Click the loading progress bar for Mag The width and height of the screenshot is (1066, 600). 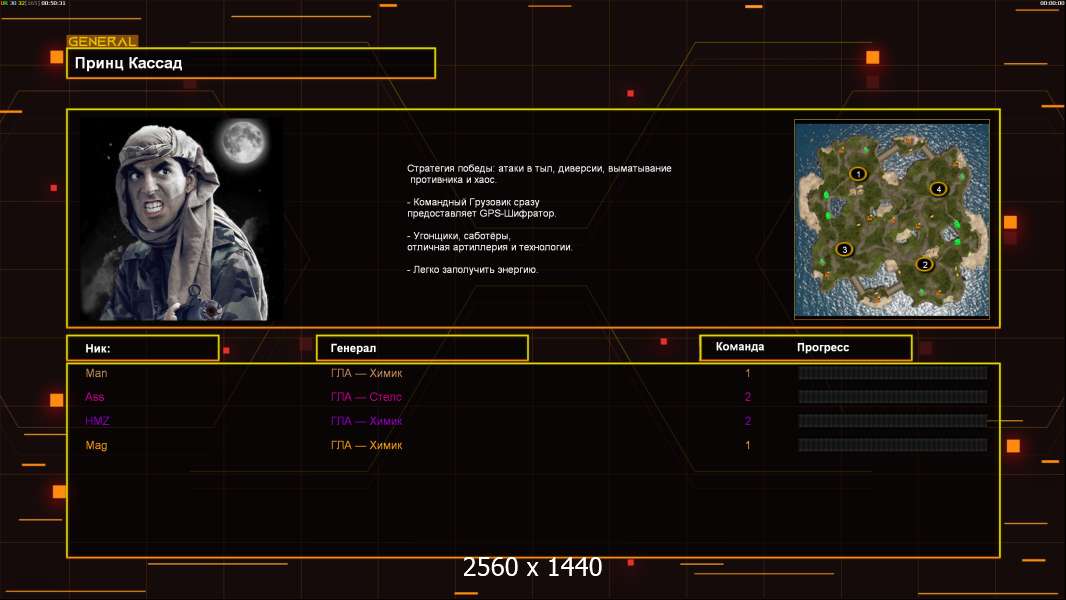coord(892,445)
